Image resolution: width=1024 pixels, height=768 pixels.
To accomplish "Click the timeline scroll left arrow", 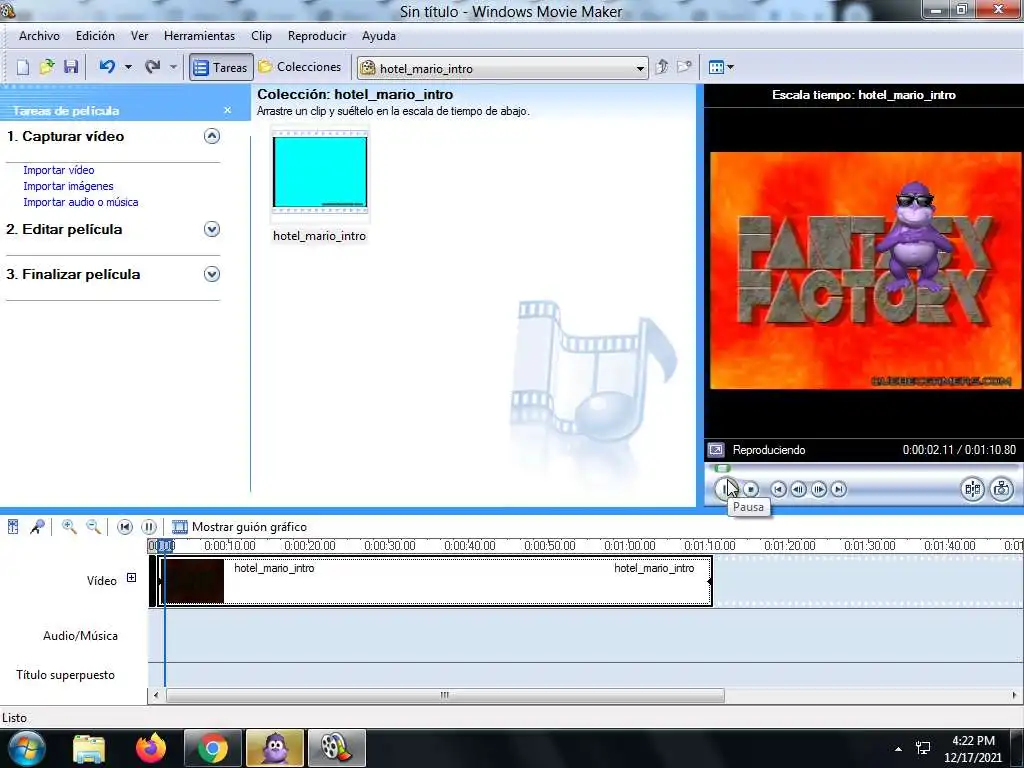I will [156, 696].
